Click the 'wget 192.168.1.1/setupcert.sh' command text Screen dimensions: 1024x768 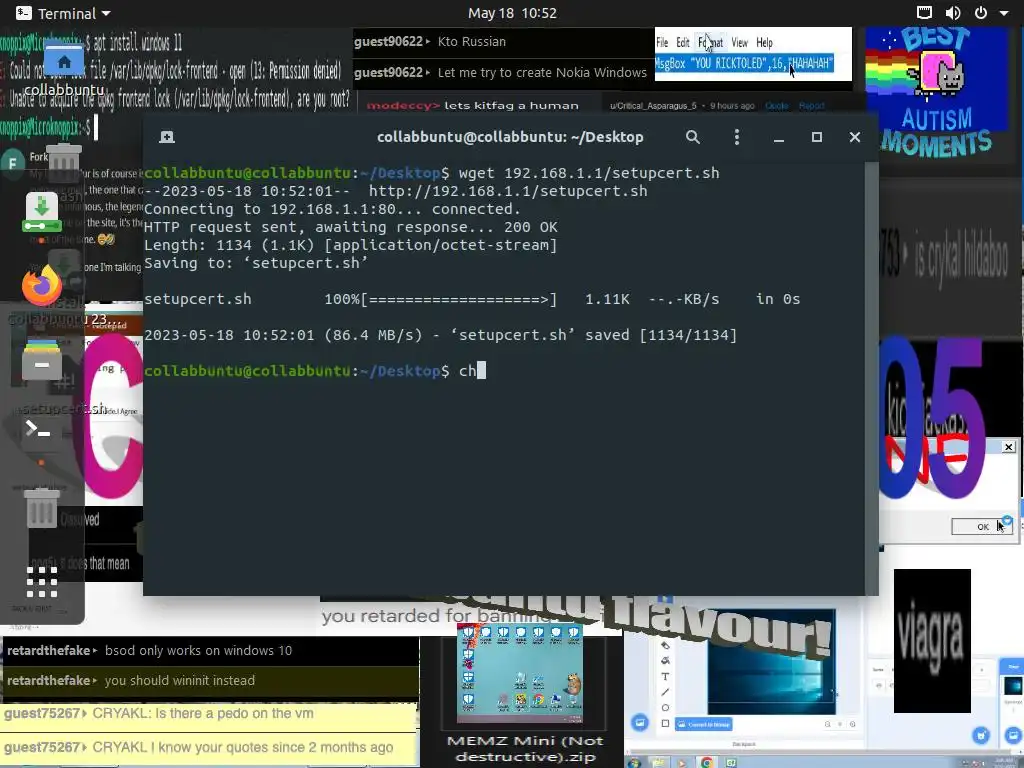589,173
